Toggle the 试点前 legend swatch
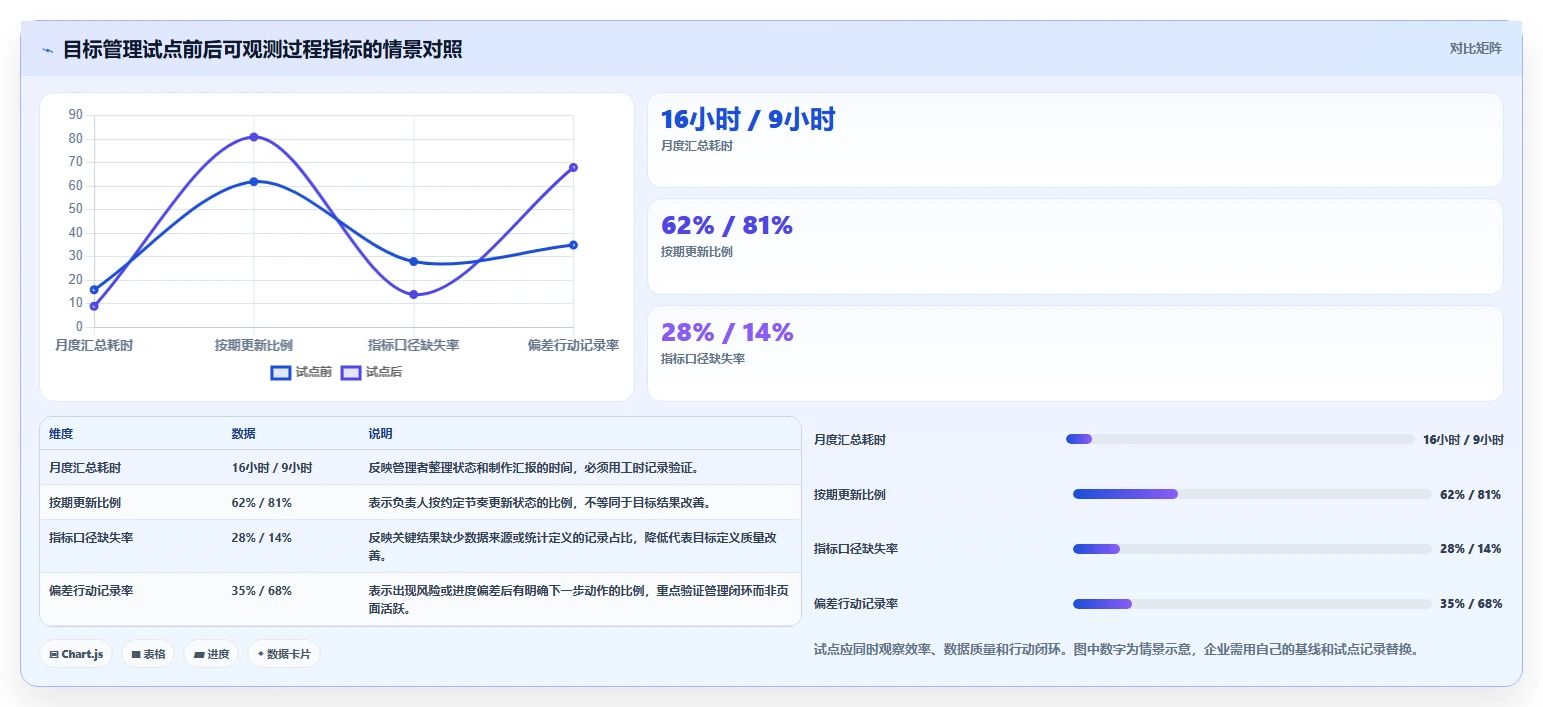Image resolution: width=1543 pixels, height=707 pixels. point(281,372)
